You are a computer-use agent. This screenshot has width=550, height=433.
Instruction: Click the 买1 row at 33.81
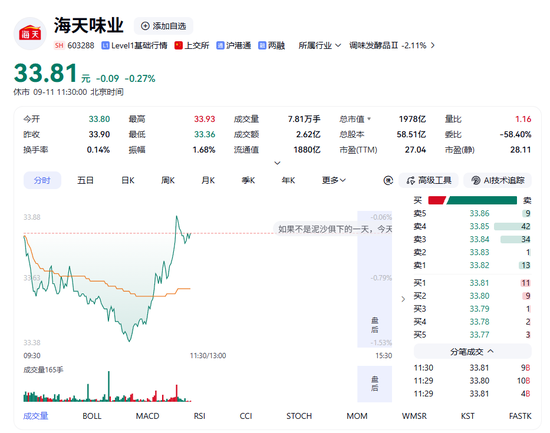click(472, 283)
